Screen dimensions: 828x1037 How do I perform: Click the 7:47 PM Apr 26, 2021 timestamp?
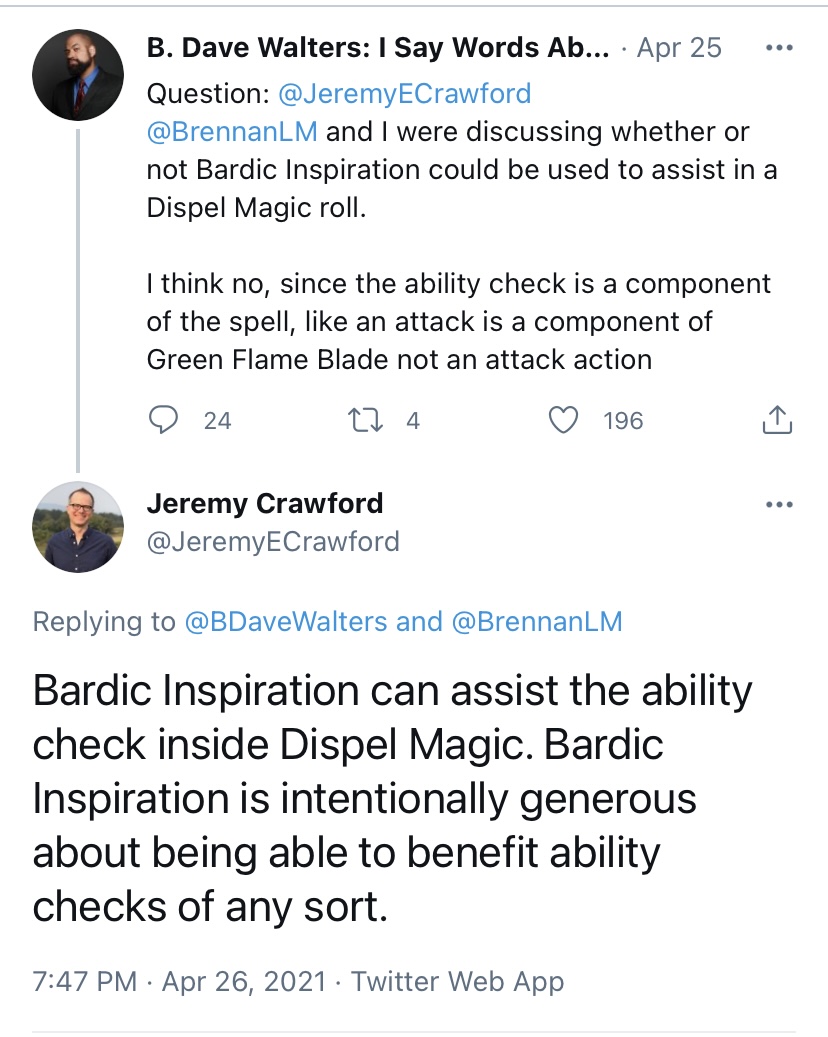180,981
